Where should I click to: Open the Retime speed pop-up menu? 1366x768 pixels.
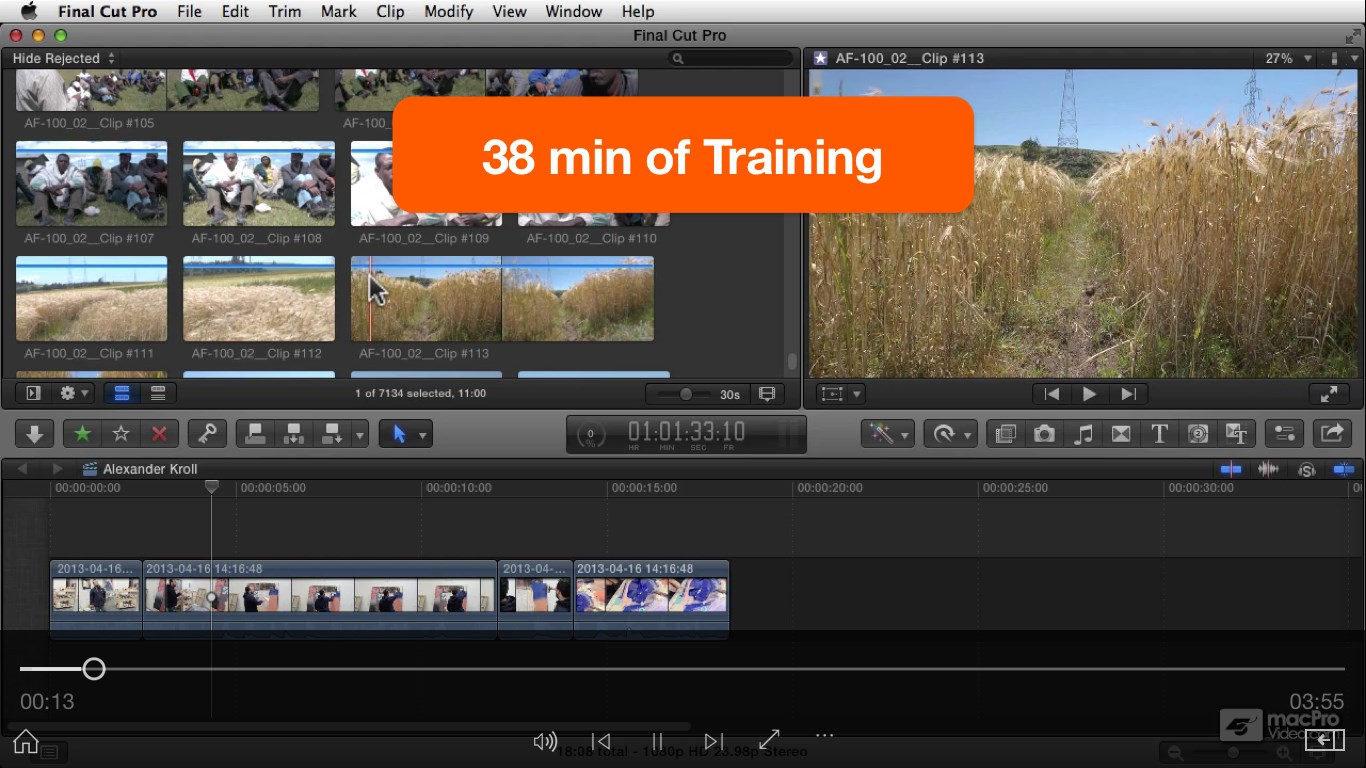tap(951, 434)
